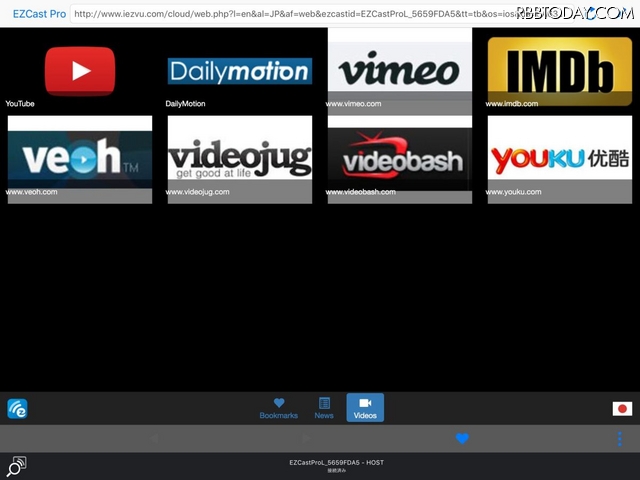Click the www.imdb.com caption
This screenshot has width=640, height=480.
(x=512, y=104)
